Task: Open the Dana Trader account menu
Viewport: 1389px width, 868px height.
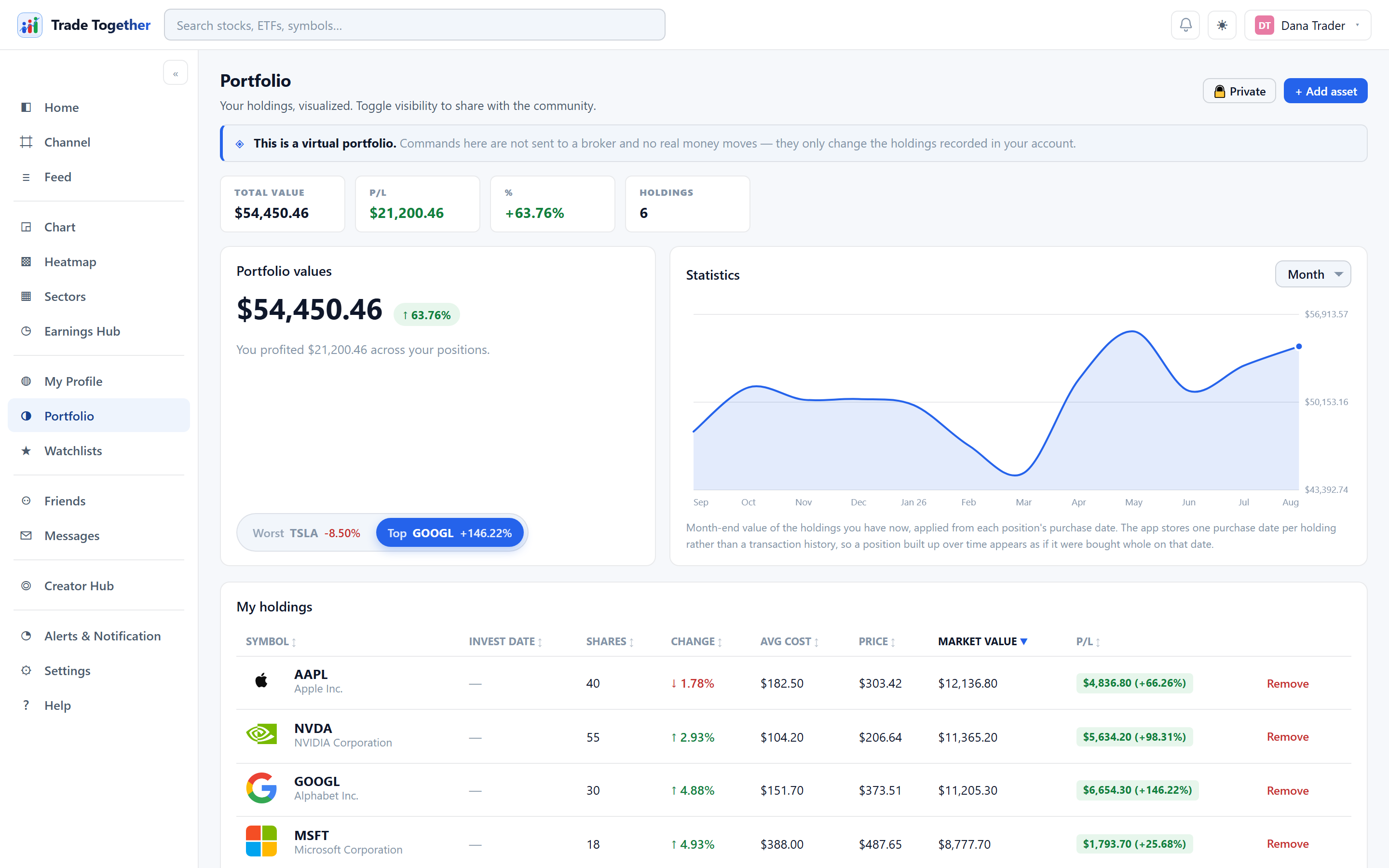Action: pyautogui.click(x=1307, y=25)
